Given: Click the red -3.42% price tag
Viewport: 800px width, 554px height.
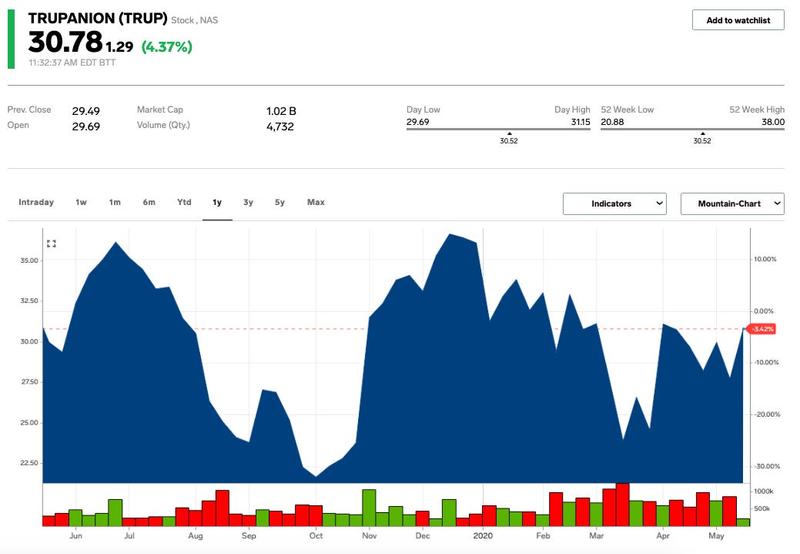Looking at the screenshot, I should [761, 329].
